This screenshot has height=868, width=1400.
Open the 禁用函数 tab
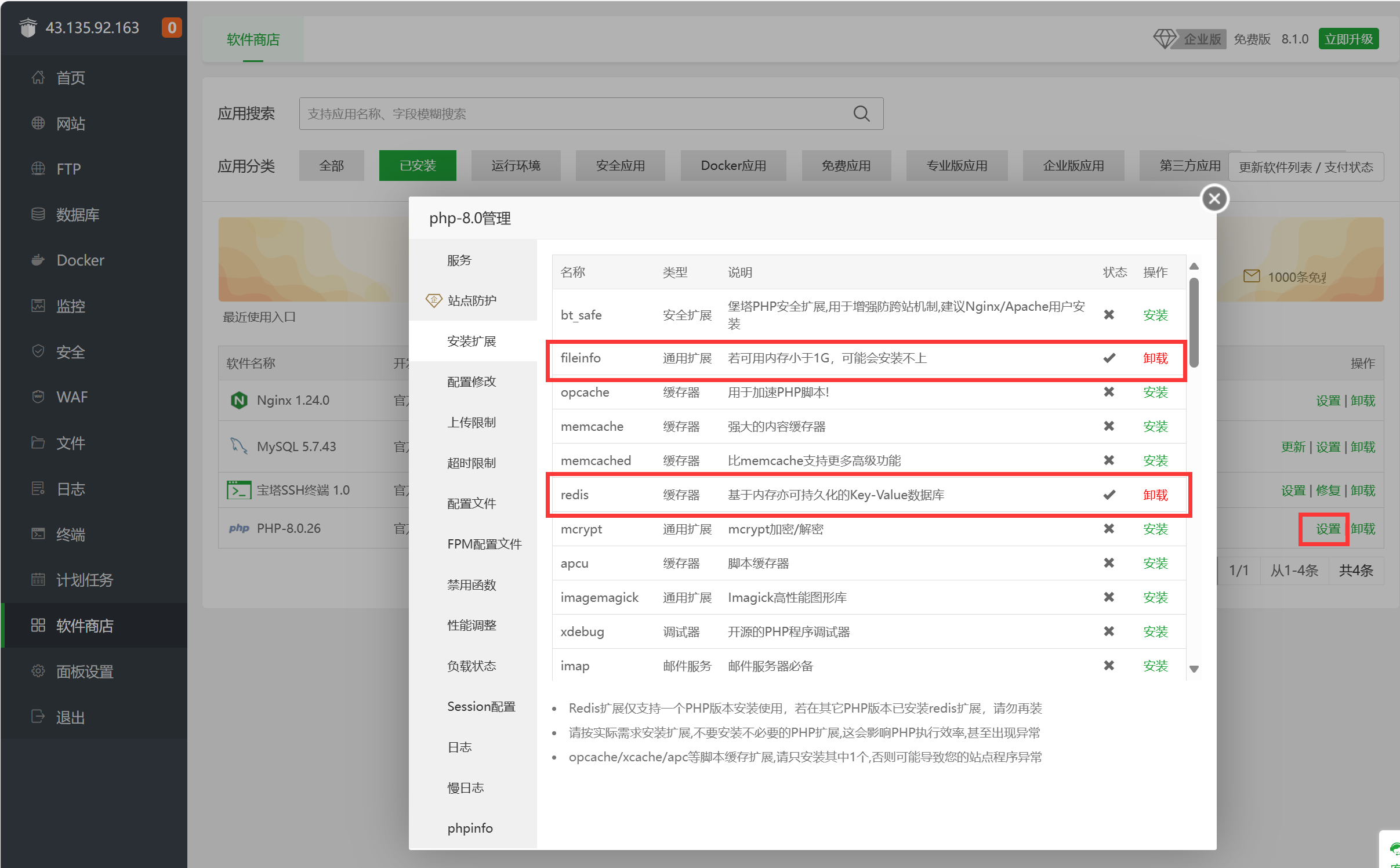(471, 584)
